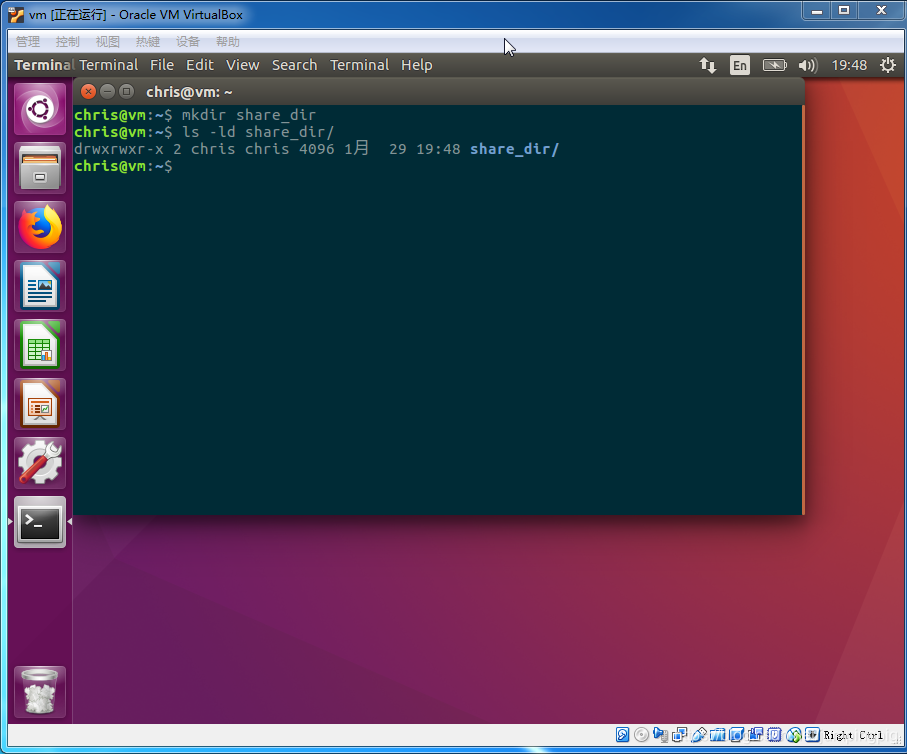Open the 控制 menu in VirtualBox
The width and height of the screenshot is (907, 754).
68,42
